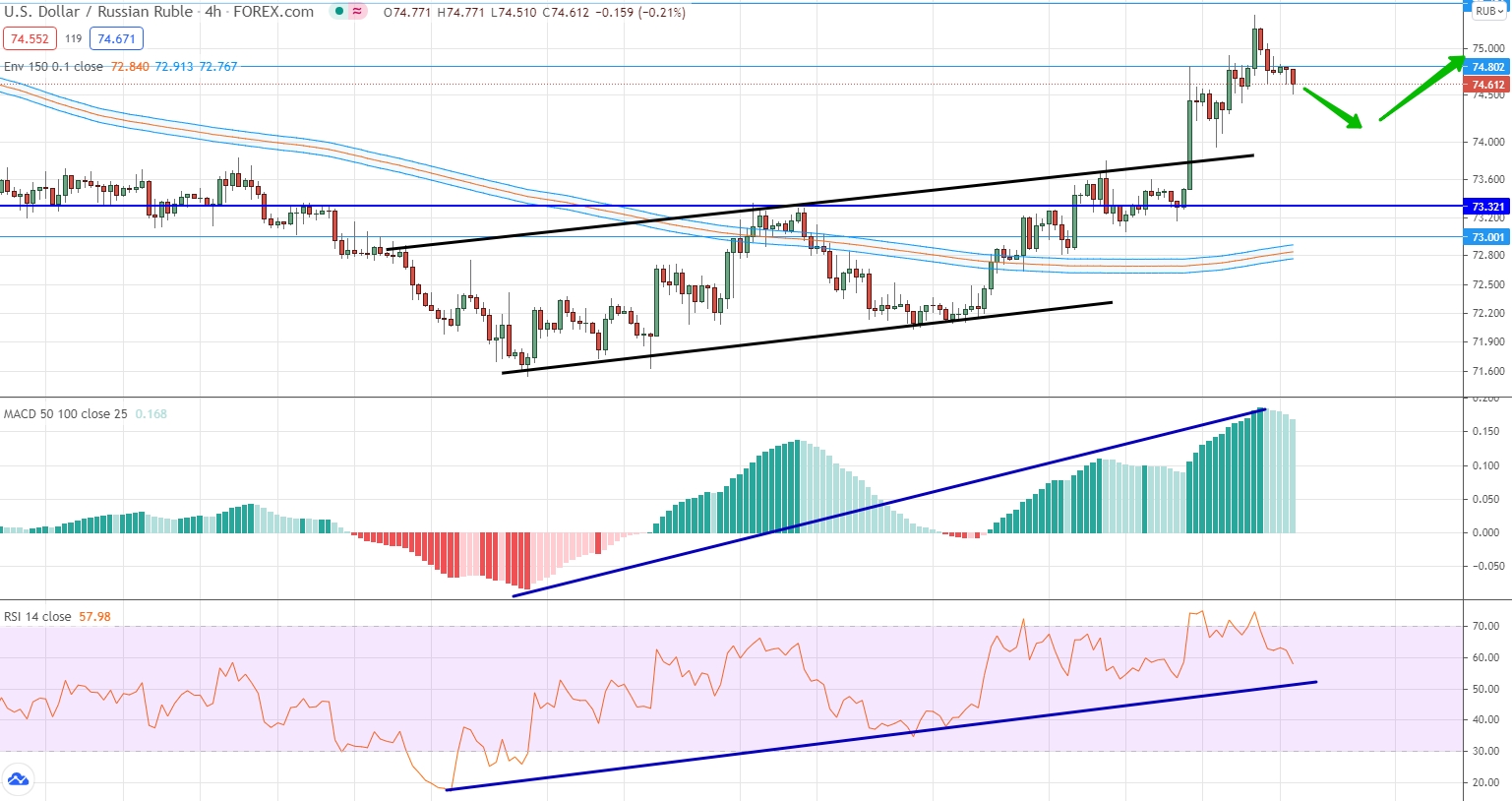Click the green market status dot
This screenshot has width=1512, height=801.
tap(339, 12)
